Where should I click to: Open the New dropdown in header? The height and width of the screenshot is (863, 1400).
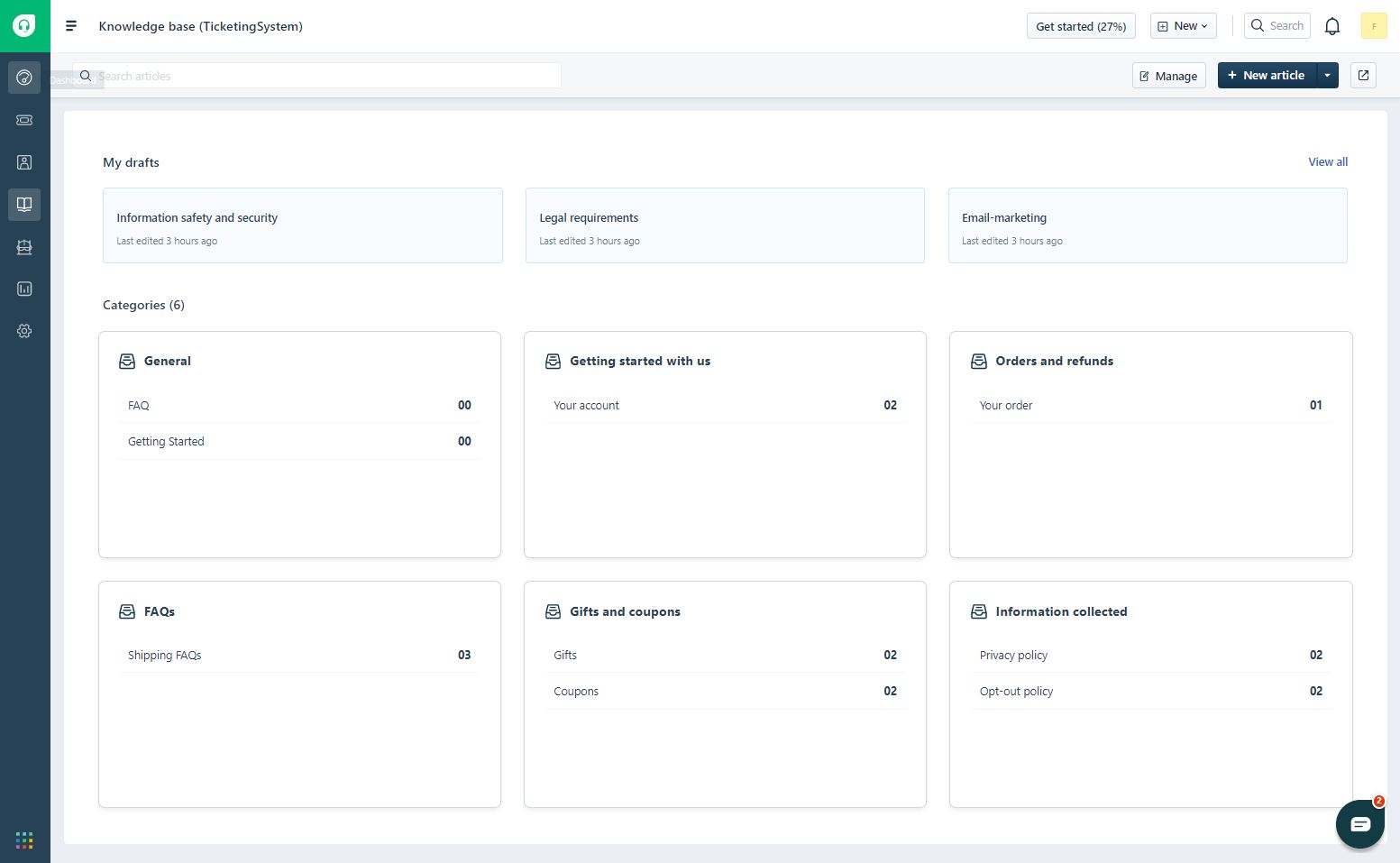[x=1183, y=26]
